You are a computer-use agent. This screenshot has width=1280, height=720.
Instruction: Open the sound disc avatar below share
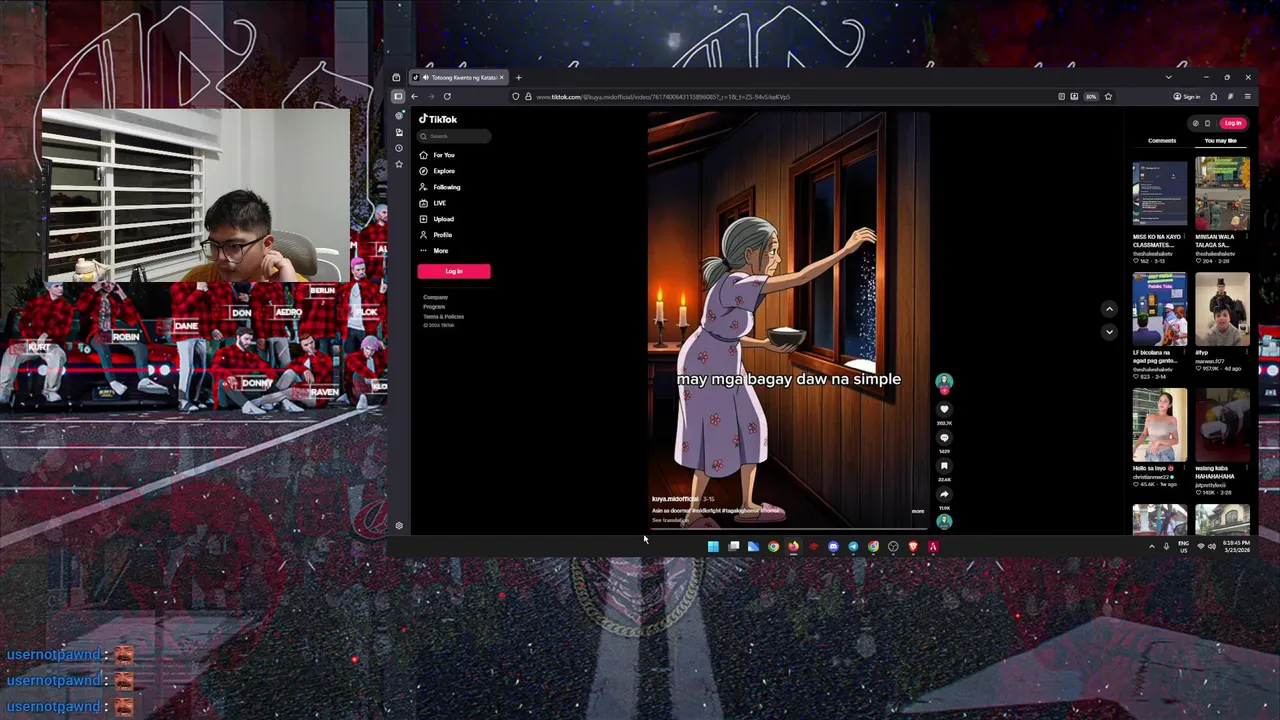click(x=944, y=521)
